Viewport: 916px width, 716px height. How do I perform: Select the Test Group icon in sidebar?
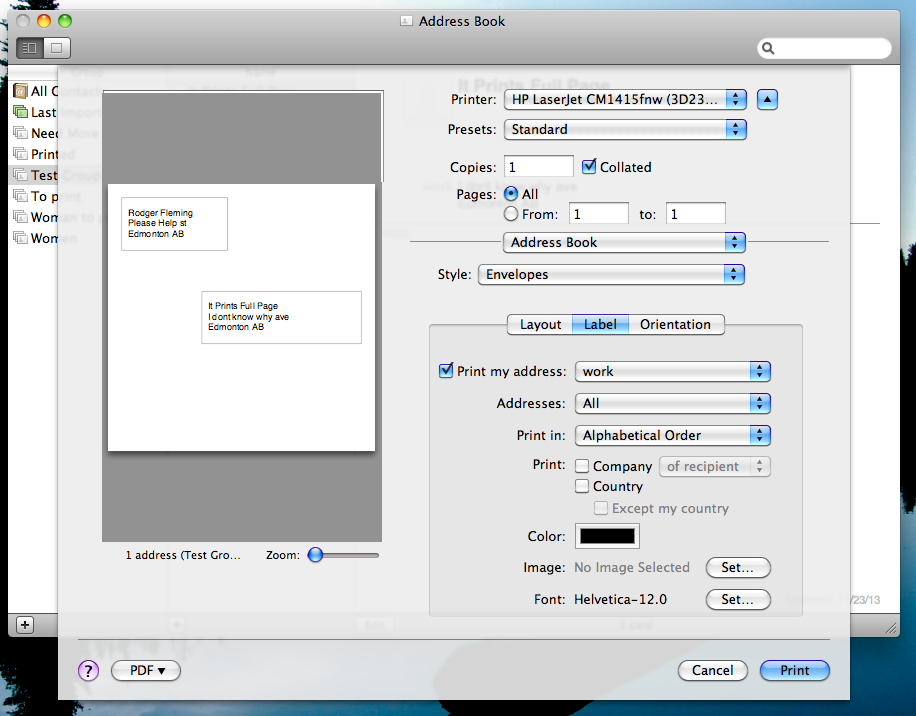[x=22, y=175]
